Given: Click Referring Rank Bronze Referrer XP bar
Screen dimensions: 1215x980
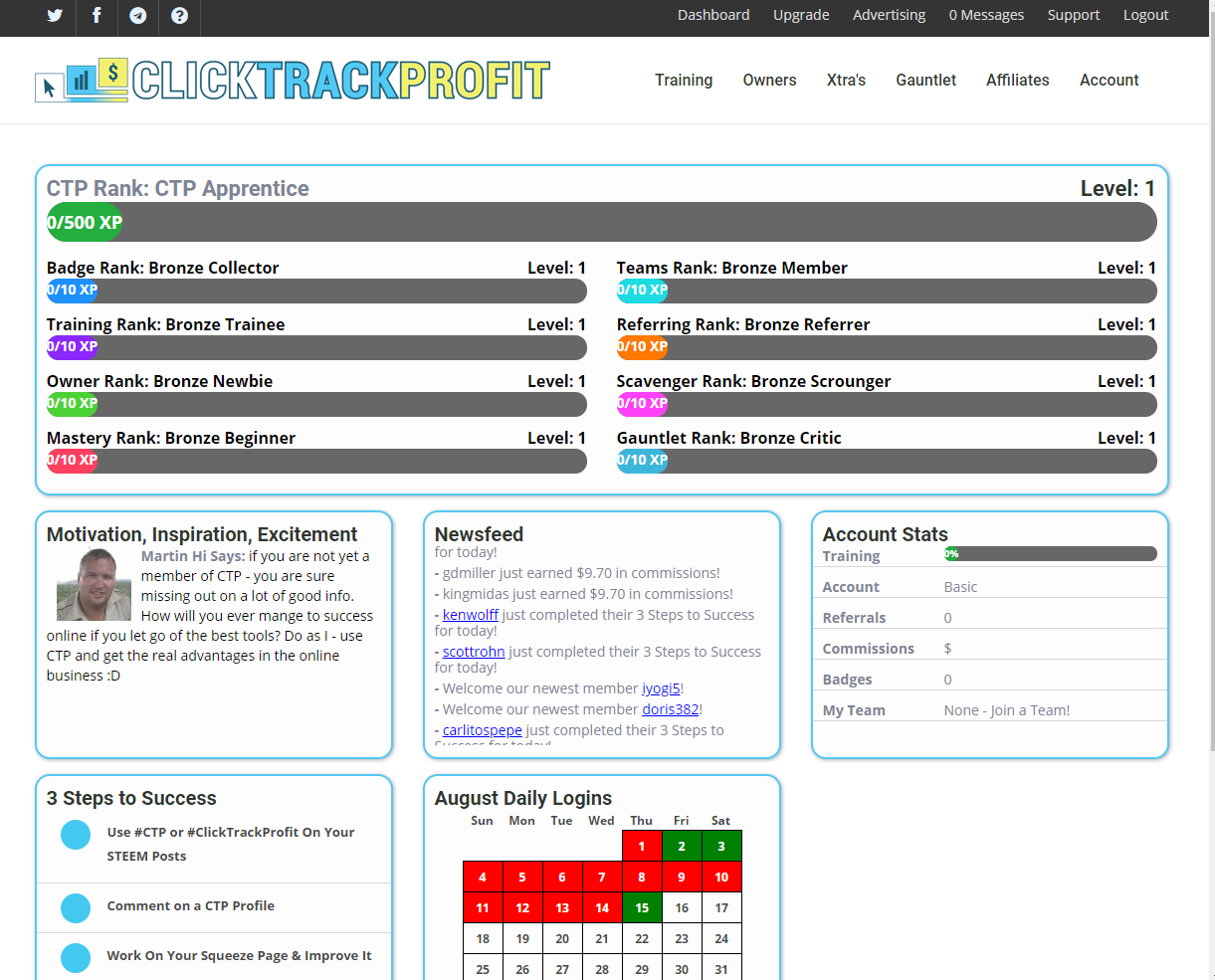Looking at the screenshot, I should coord(887,347).
